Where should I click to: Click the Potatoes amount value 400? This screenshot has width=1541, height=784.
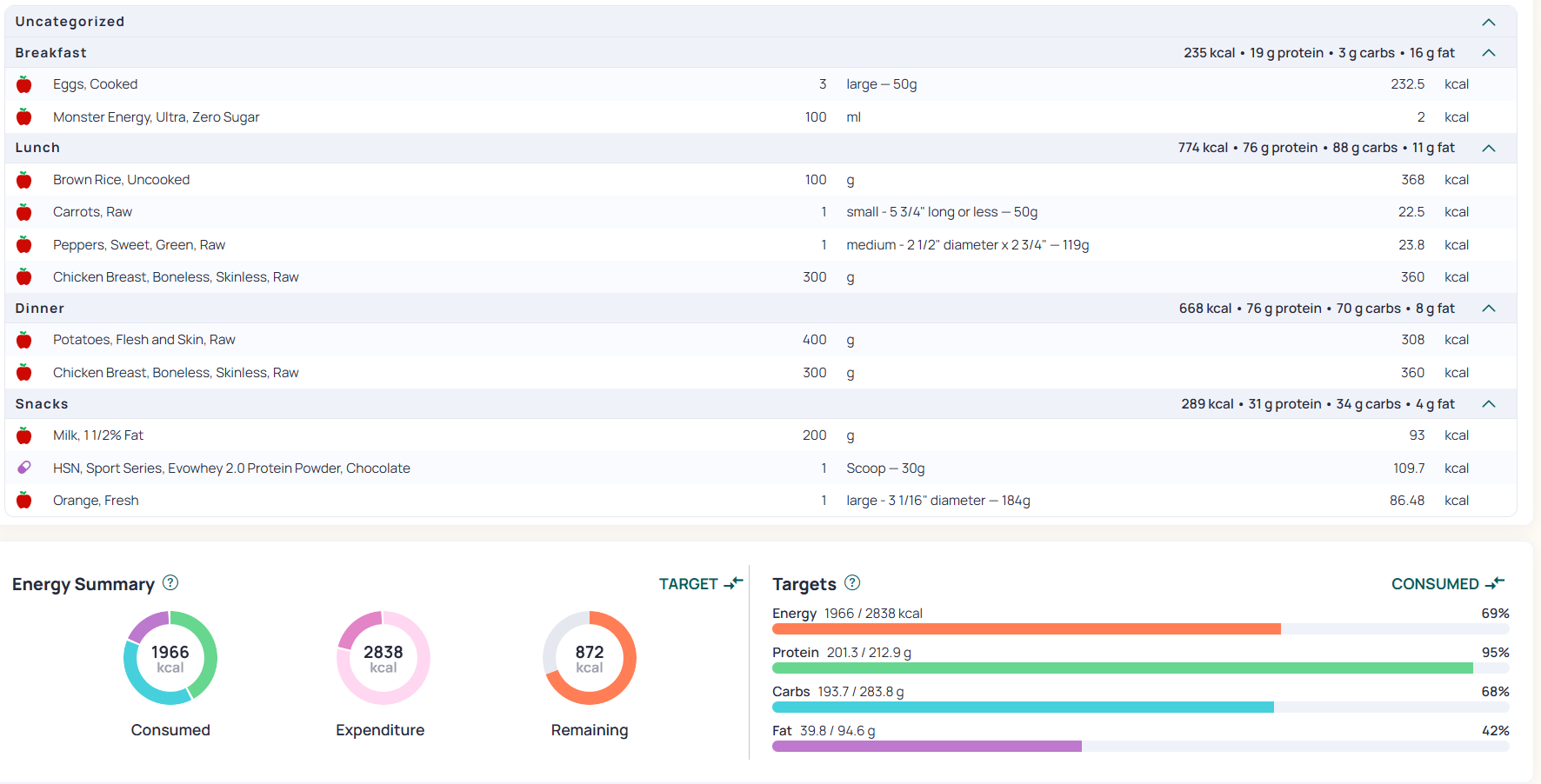pyautogui.click(x=815, y=340)
